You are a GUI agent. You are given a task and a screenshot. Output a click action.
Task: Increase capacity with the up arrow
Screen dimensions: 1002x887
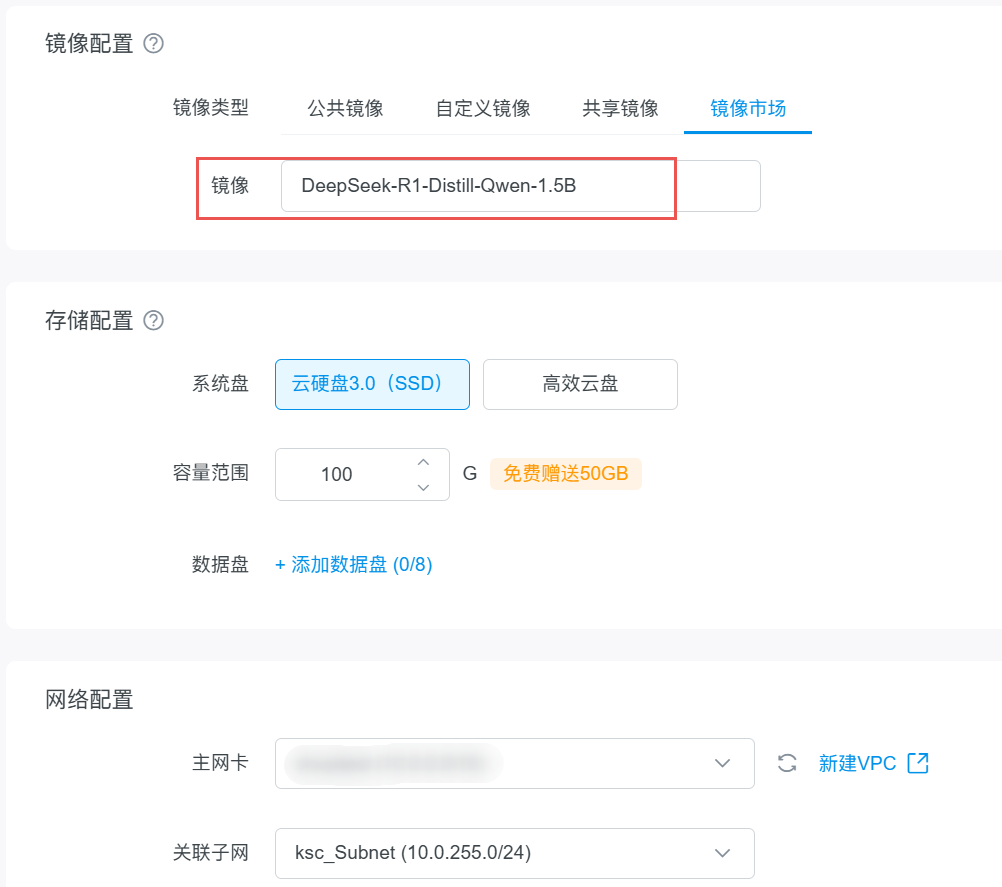tap(423, 462)
